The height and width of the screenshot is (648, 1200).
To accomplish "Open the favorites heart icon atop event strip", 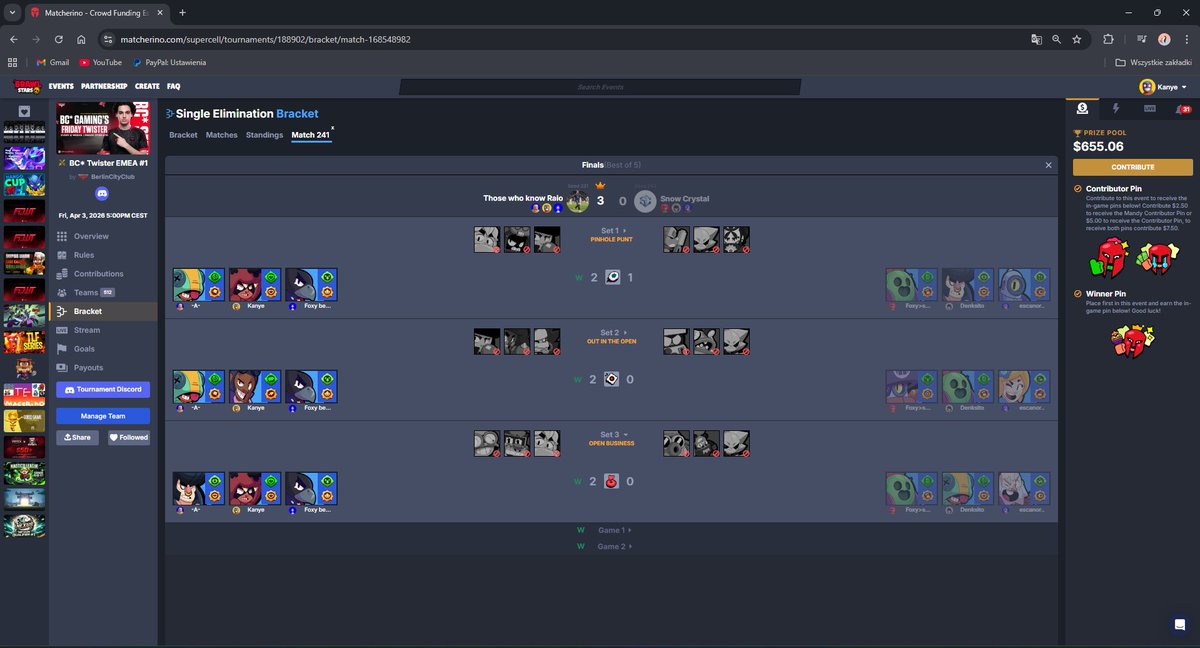I will (x=24, y=111).
